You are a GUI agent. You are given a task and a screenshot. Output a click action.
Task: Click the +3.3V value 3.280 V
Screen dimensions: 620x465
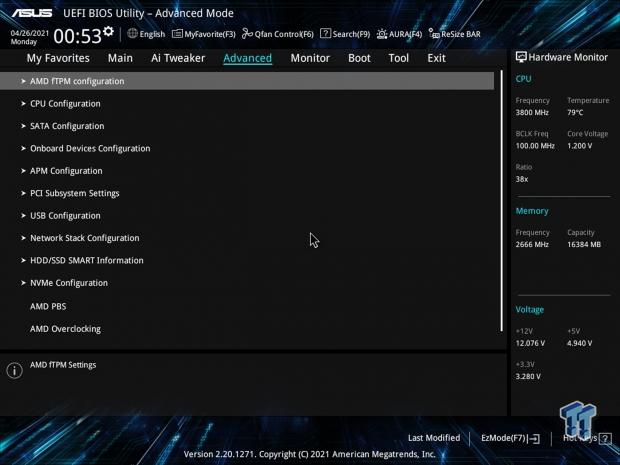coord(528,376)
